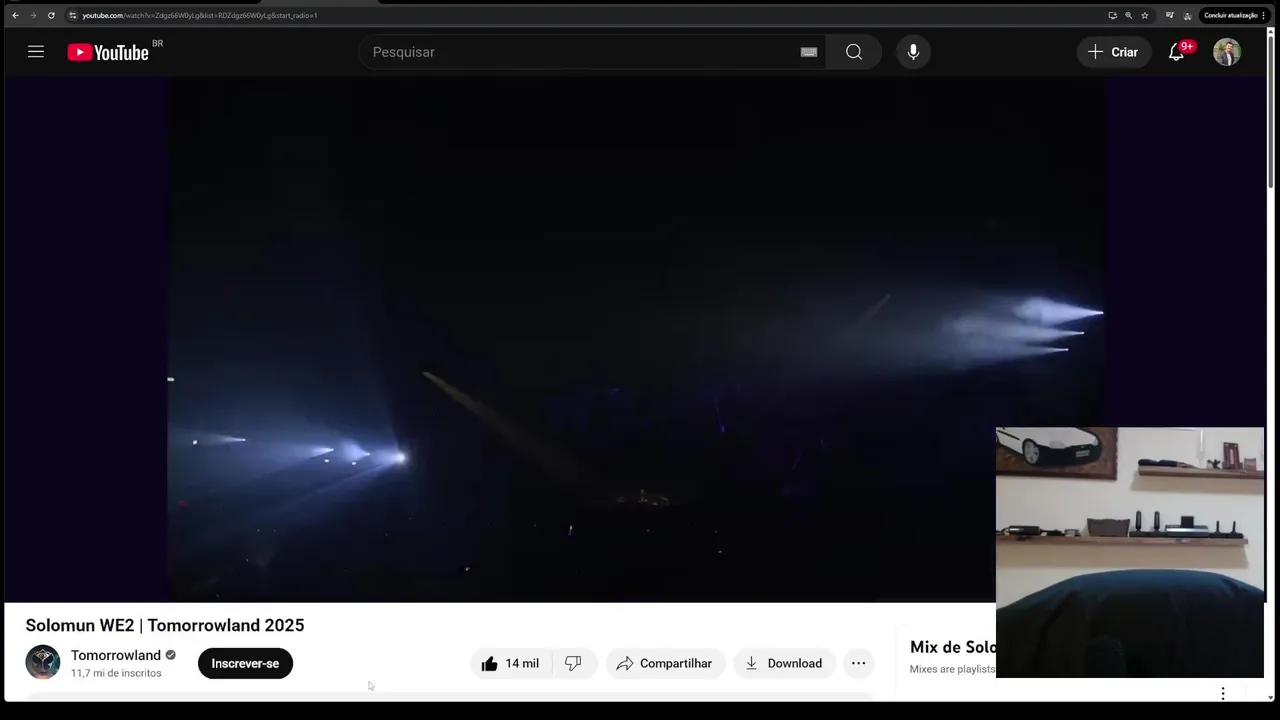Open the on-screen keyboard icon in search box
The image size is (1280, 720).
(809, 52)
